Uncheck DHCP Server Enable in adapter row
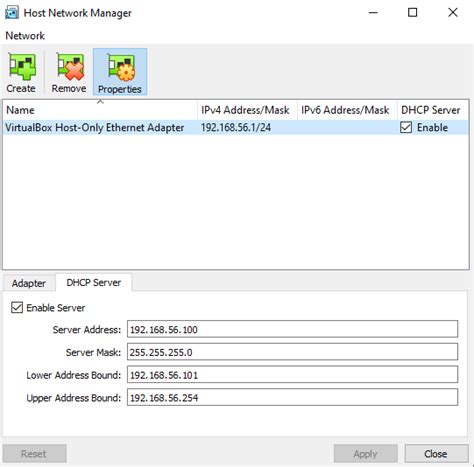 click(x=406, y=128)
